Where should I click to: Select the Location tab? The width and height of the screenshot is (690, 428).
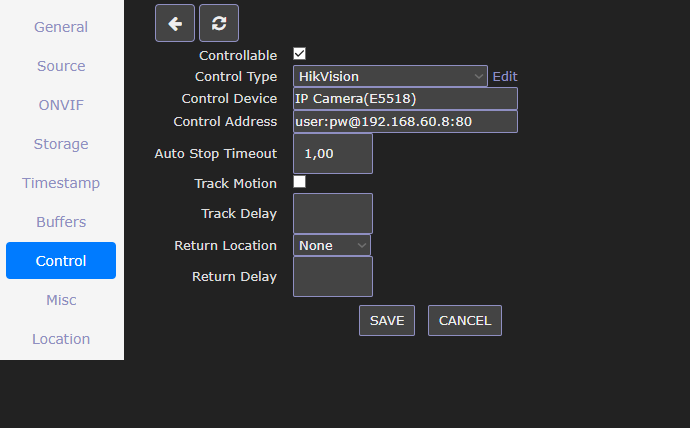[61, 339]
